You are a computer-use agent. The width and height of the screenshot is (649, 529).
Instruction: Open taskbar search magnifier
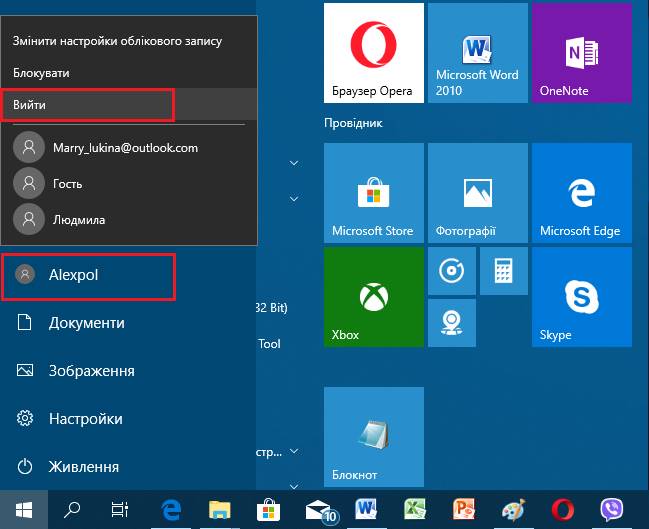tap(72, 510)
